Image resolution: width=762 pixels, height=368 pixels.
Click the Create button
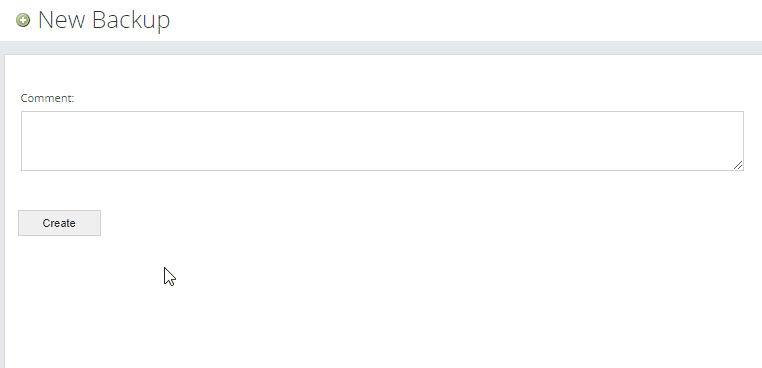(59, 223)
